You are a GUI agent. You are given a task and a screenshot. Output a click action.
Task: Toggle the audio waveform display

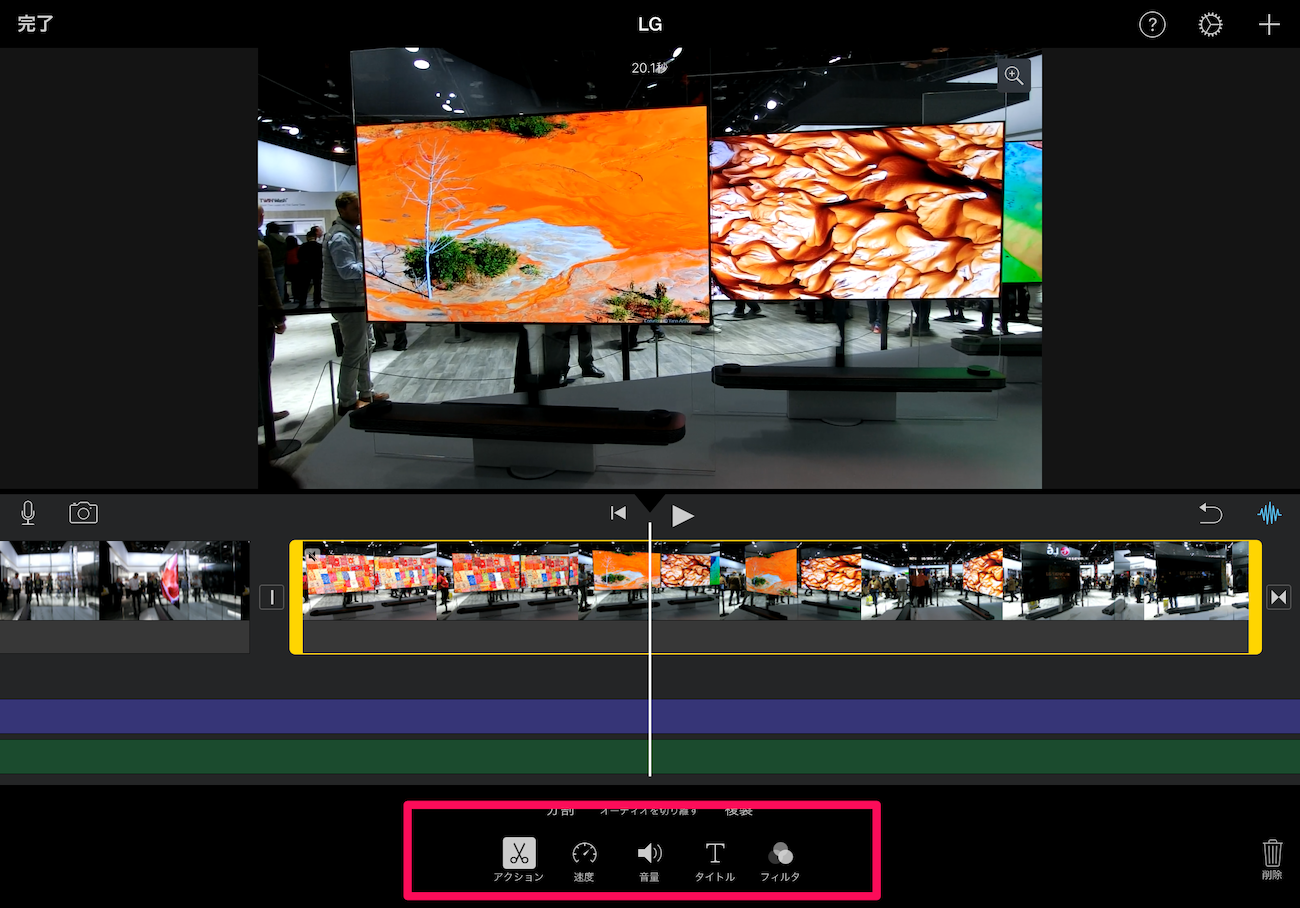pyautogui.click(x=1269, y=514)
